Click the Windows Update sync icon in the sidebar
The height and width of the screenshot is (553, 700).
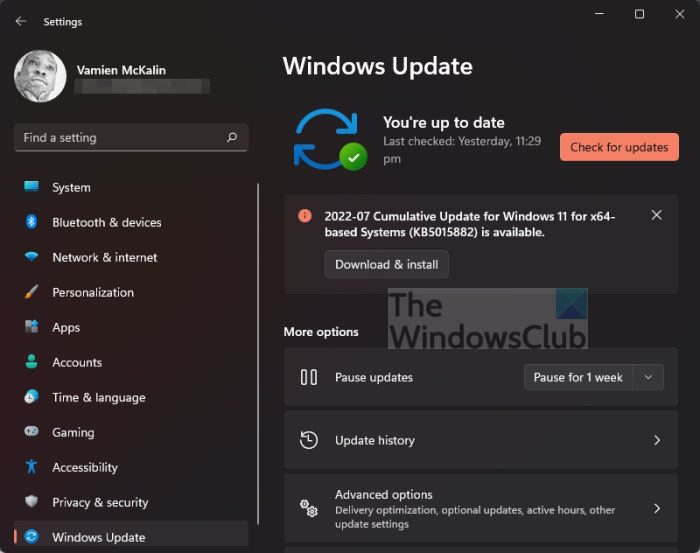tap(31, 536)
